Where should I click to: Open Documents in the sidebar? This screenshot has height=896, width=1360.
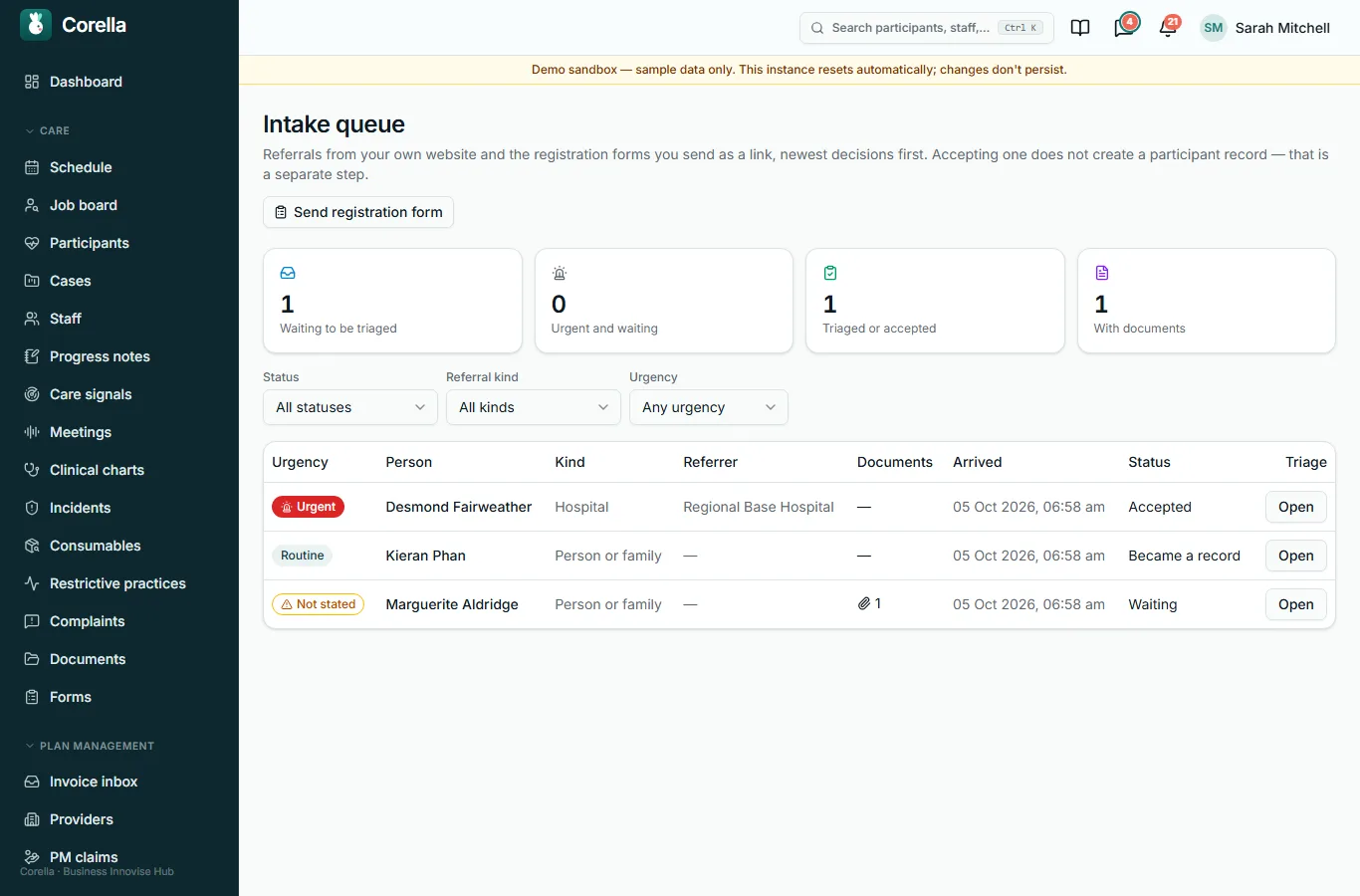point(119,659)
